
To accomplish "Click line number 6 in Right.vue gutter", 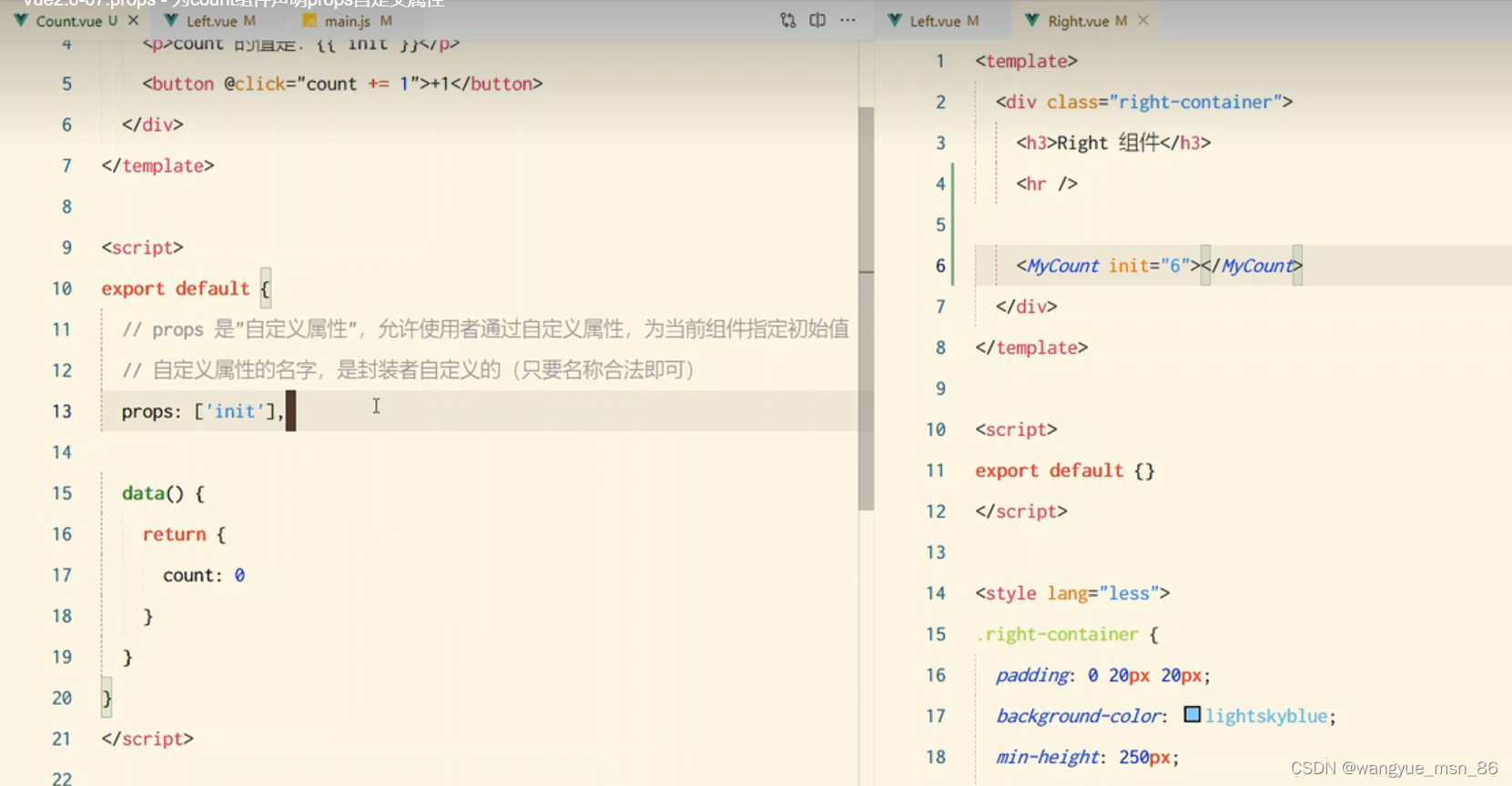I will [940, 266].
